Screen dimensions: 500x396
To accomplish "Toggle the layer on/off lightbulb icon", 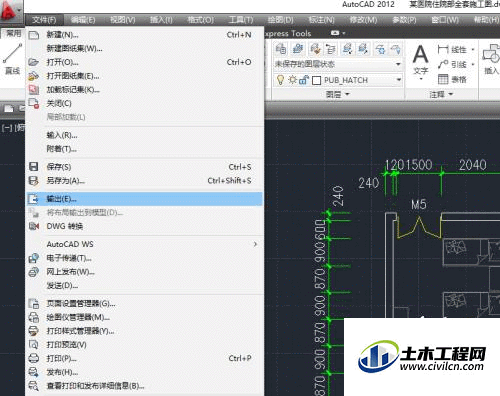I will (x=280, y=80).
